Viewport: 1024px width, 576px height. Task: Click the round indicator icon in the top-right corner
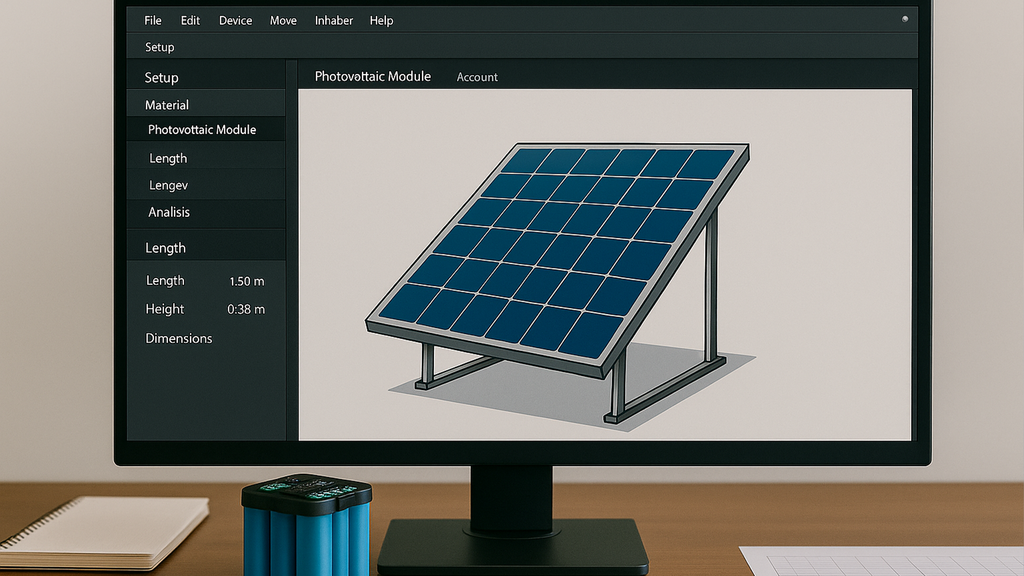click(905, 19)
